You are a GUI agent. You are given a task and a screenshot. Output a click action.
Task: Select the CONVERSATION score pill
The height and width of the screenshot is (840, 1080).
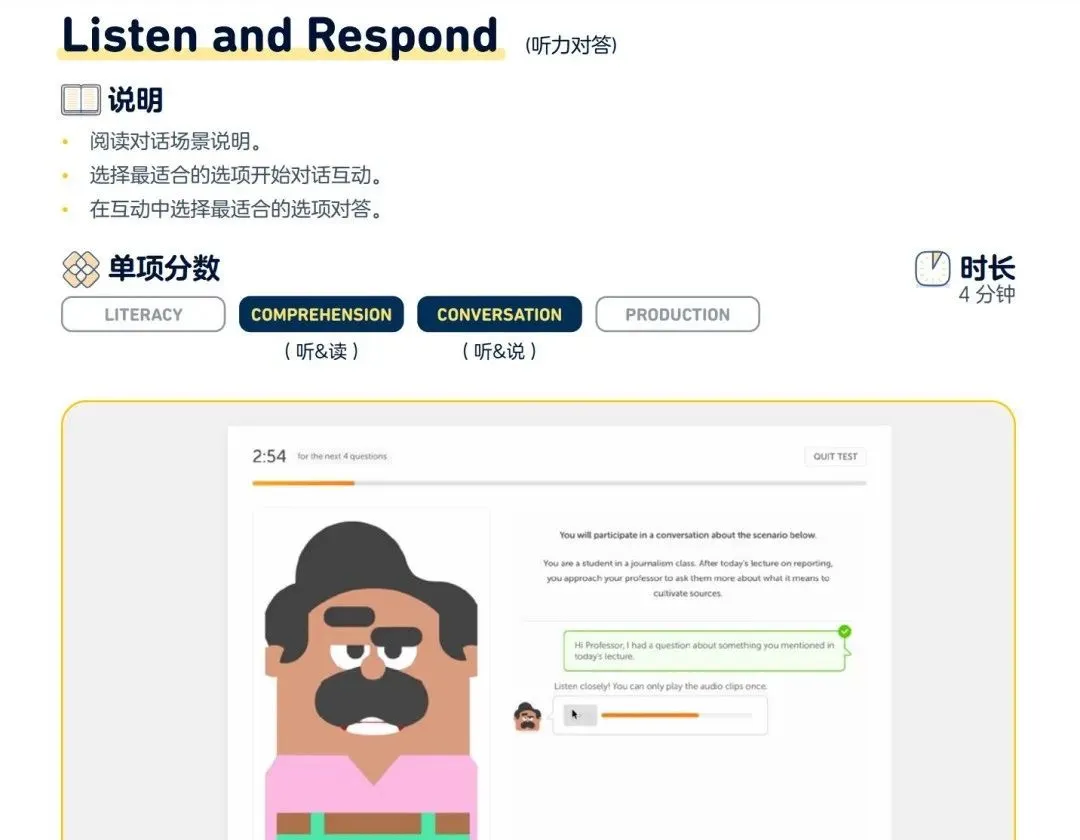(x=499, y=314)
